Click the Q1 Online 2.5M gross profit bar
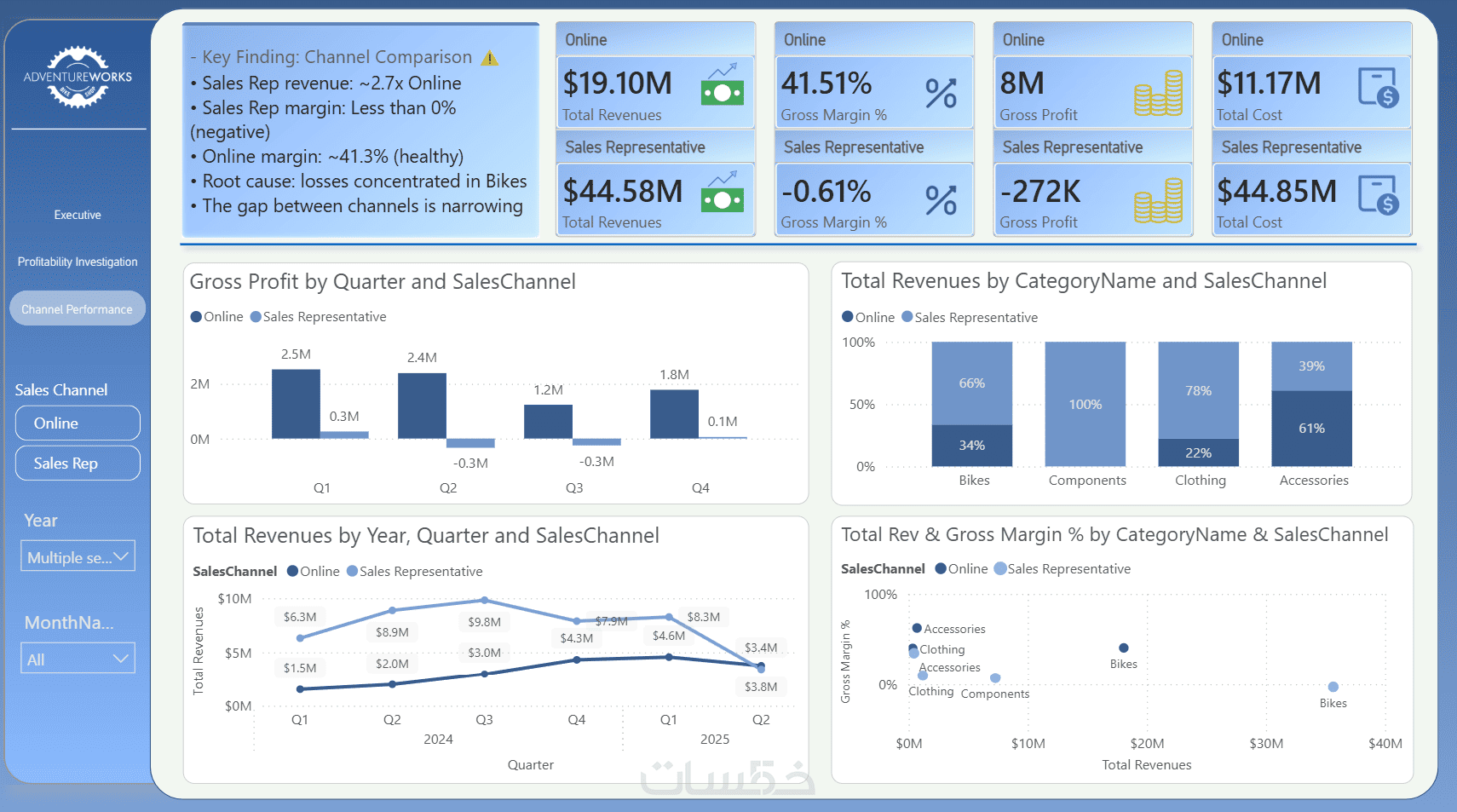The width and height of the screenshot is (1457, 812). click(296, 404)
